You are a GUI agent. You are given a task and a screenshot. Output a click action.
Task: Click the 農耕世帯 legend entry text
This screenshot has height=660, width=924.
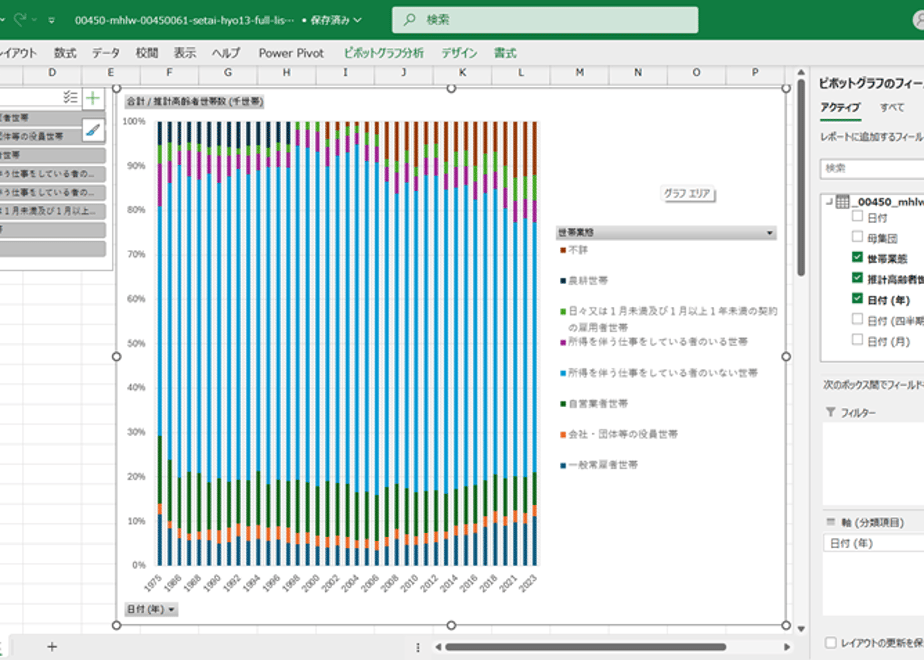[588, 281]
